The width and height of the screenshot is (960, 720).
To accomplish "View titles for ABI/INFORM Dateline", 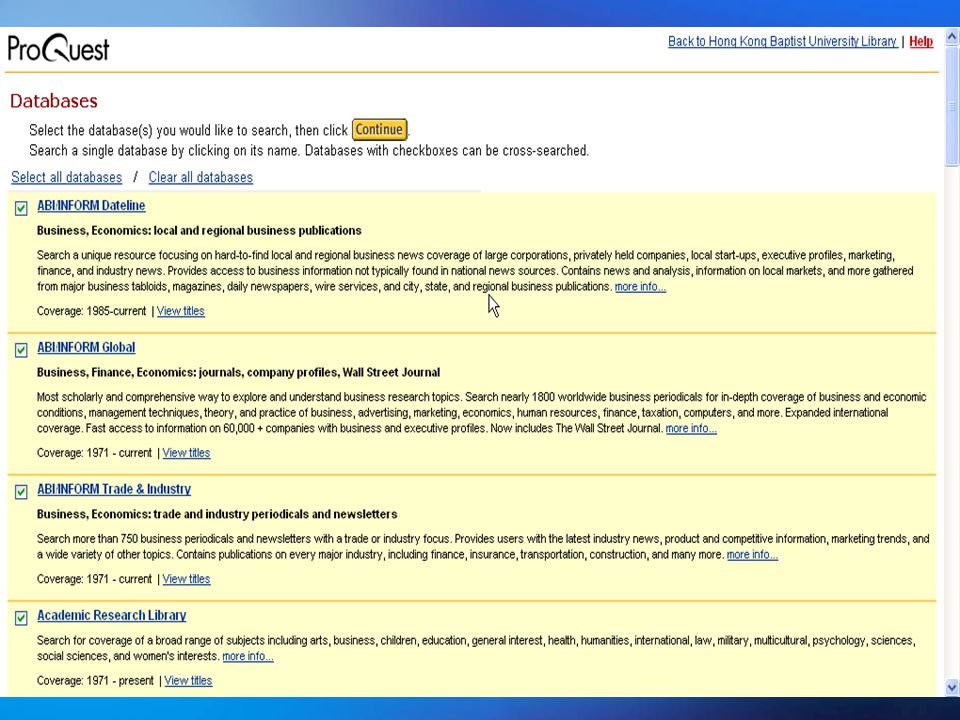I will pos(181,311).
